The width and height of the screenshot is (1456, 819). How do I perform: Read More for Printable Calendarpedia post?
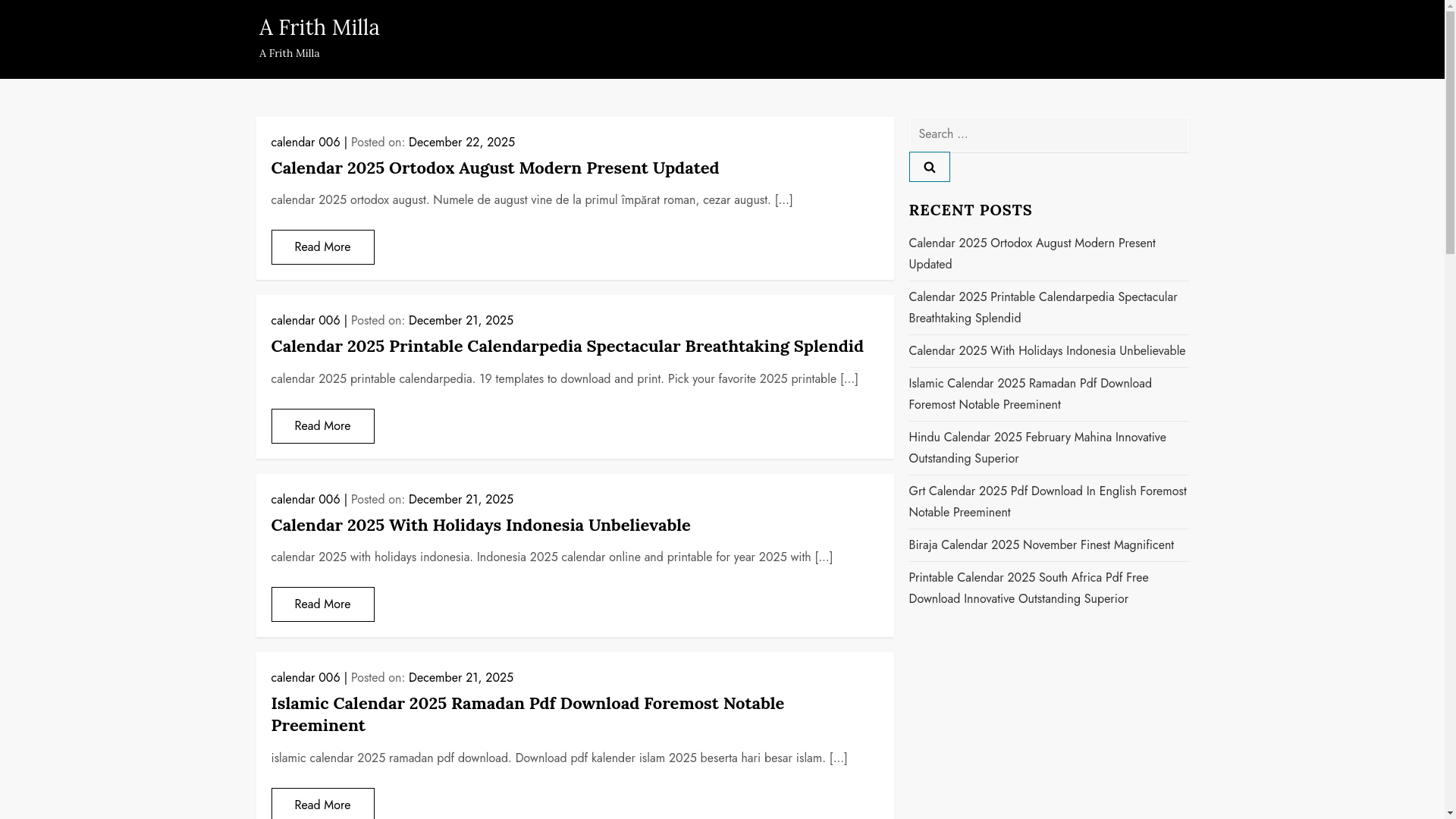coord(322,426)
